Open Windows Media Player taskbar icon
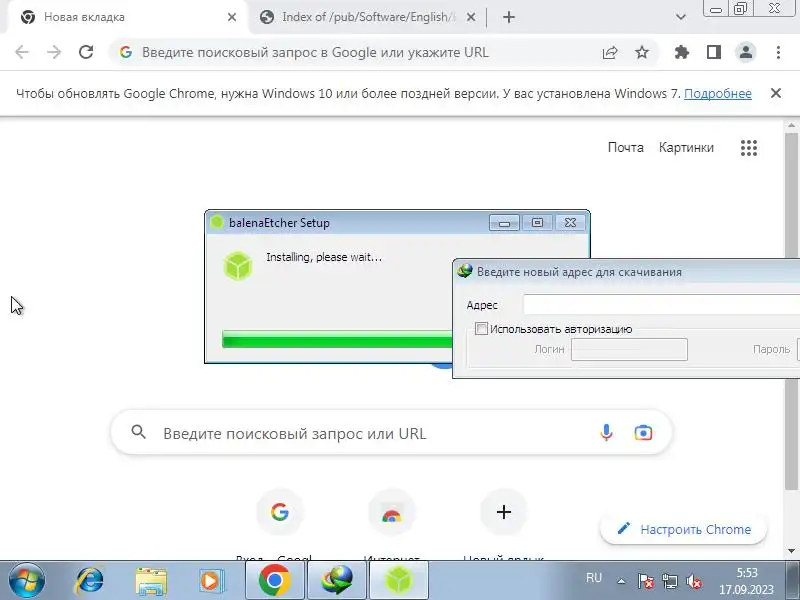This screenshot has height=600, width=800. pos(210,581)
